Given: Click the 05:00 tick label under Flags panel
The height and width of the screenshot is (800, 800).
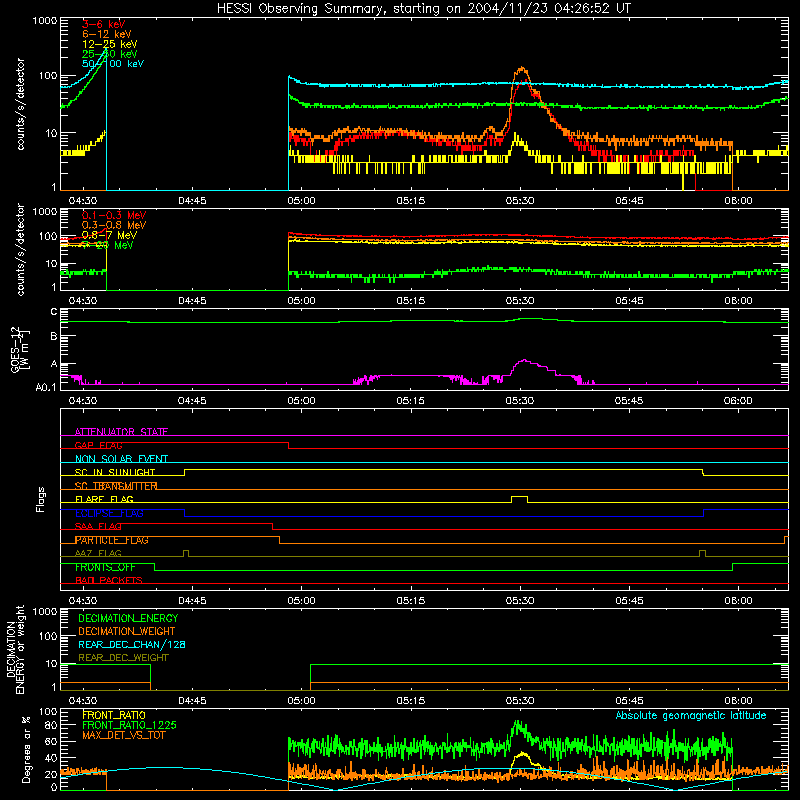Looking at the screenshot, I should [302, 601].
